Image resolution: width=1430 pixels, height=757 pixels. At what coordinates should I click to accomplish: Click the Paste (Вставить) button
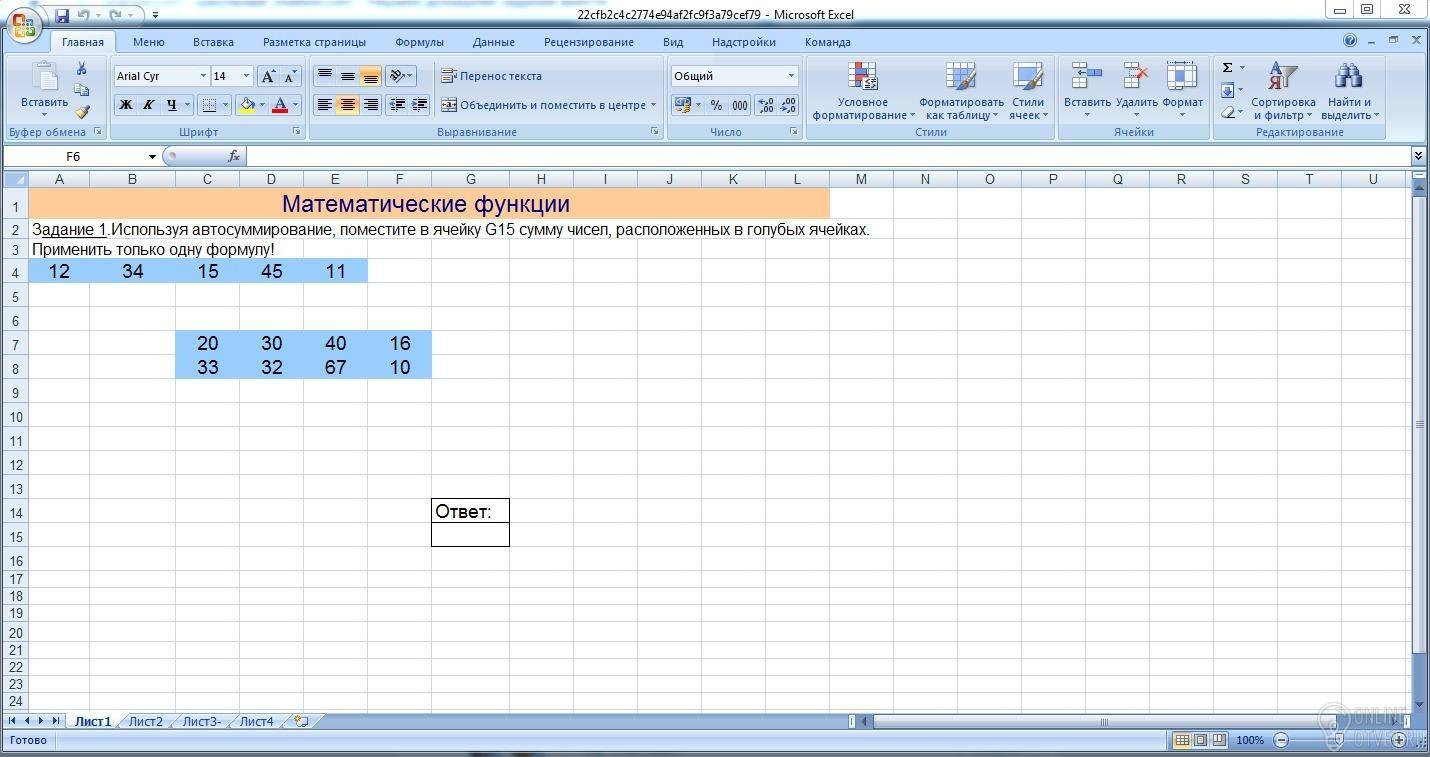click(x=44, y=88)
